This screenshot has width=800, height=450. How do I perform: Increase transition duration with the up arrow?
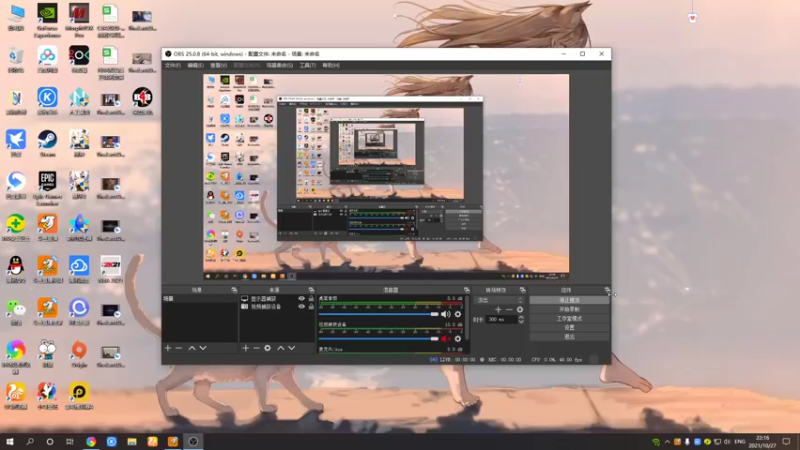point(521,317)
